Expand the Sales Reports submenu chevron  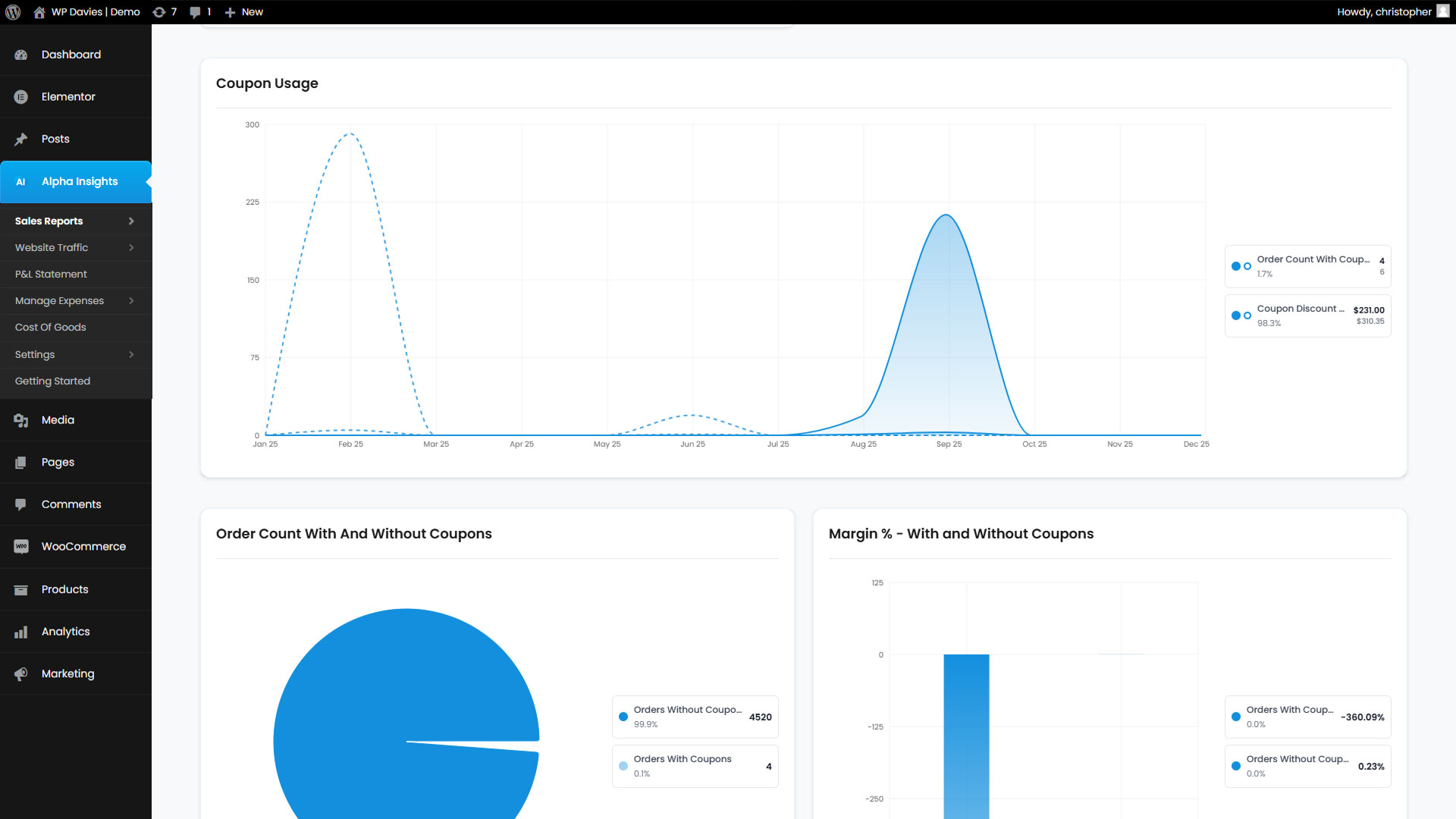[131, 221]
